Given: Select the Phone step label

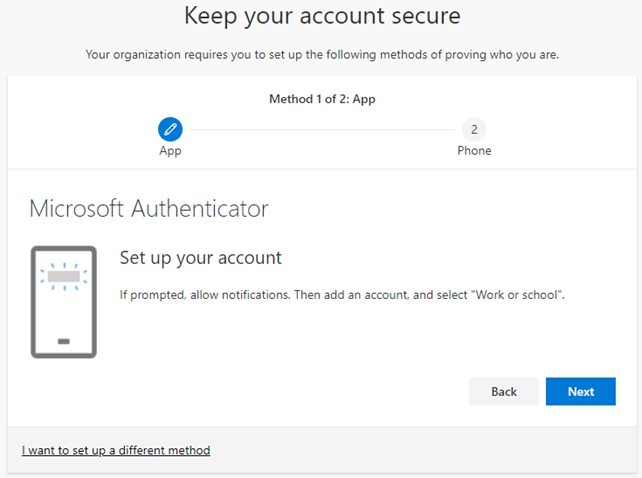Looking at the screenshot, I should 474,151.
